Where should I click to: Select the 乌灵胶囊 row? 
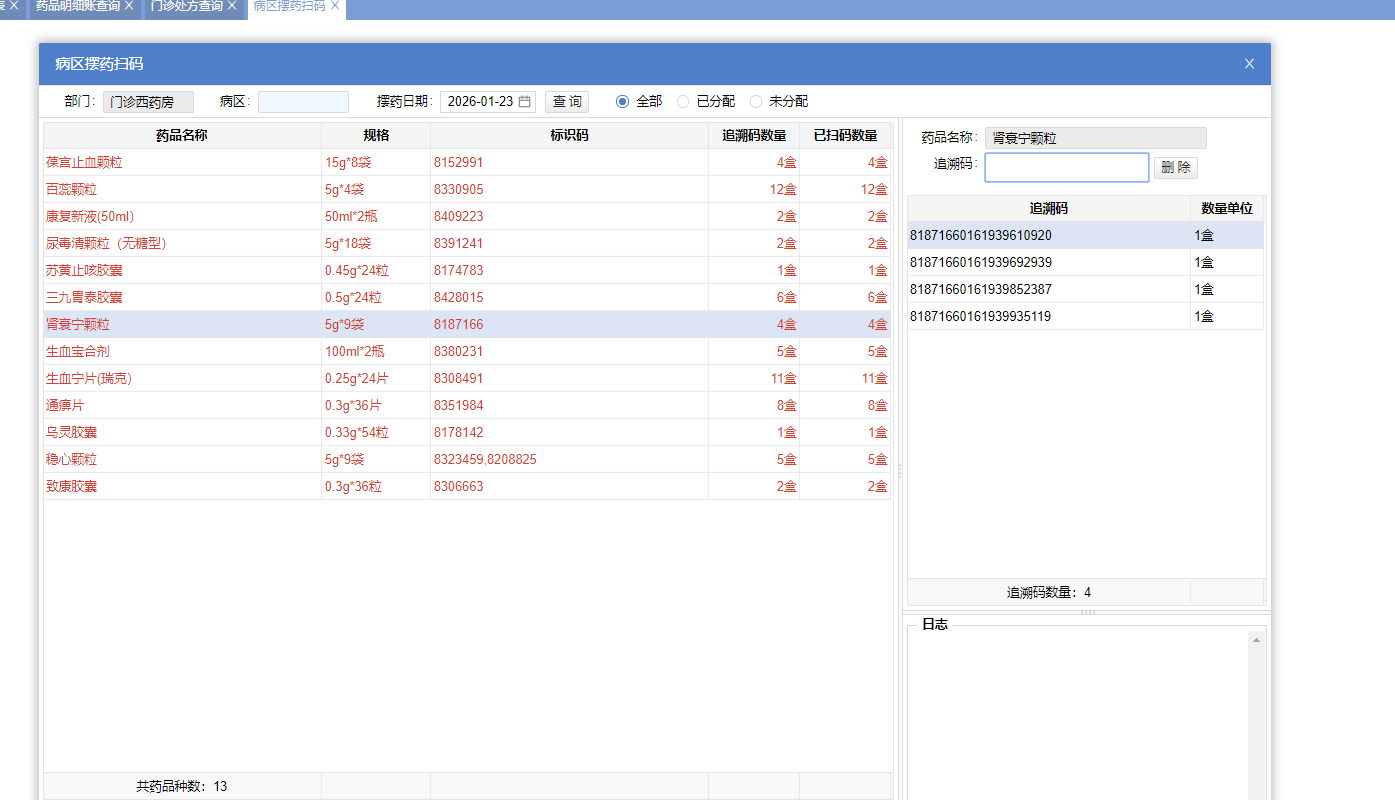[467, 432]
